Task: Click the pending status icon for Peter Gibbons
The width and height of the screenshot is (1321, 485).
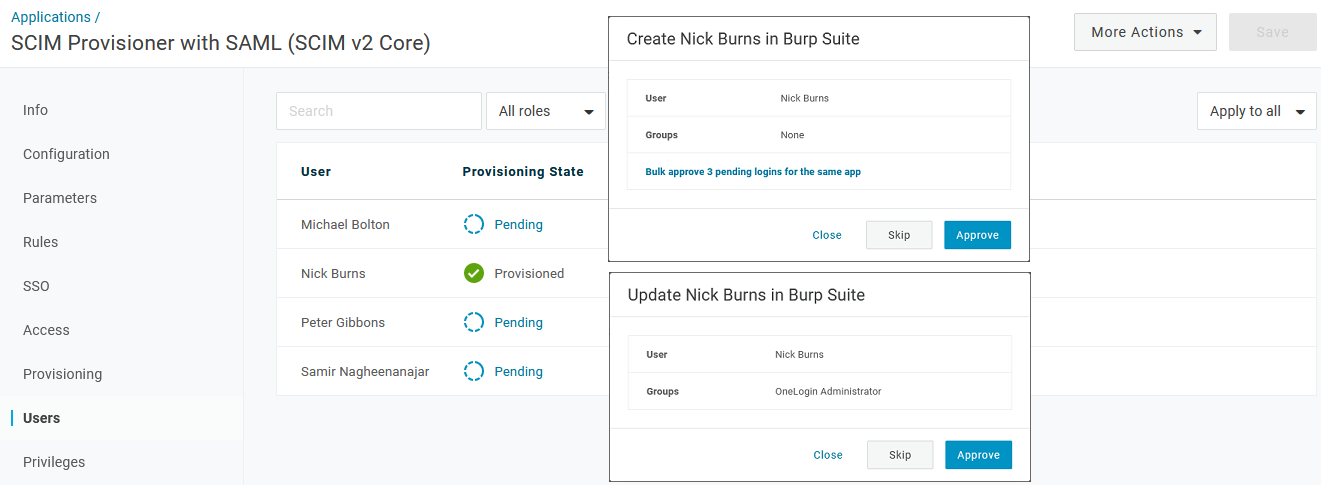Action: coord(474,322)
